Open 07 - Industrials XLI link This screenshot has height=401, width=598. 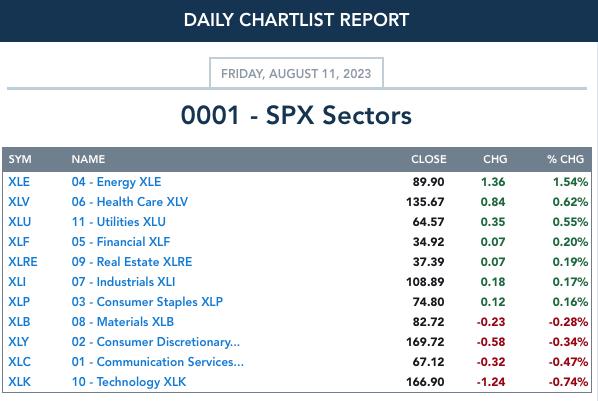pos(124,282)
